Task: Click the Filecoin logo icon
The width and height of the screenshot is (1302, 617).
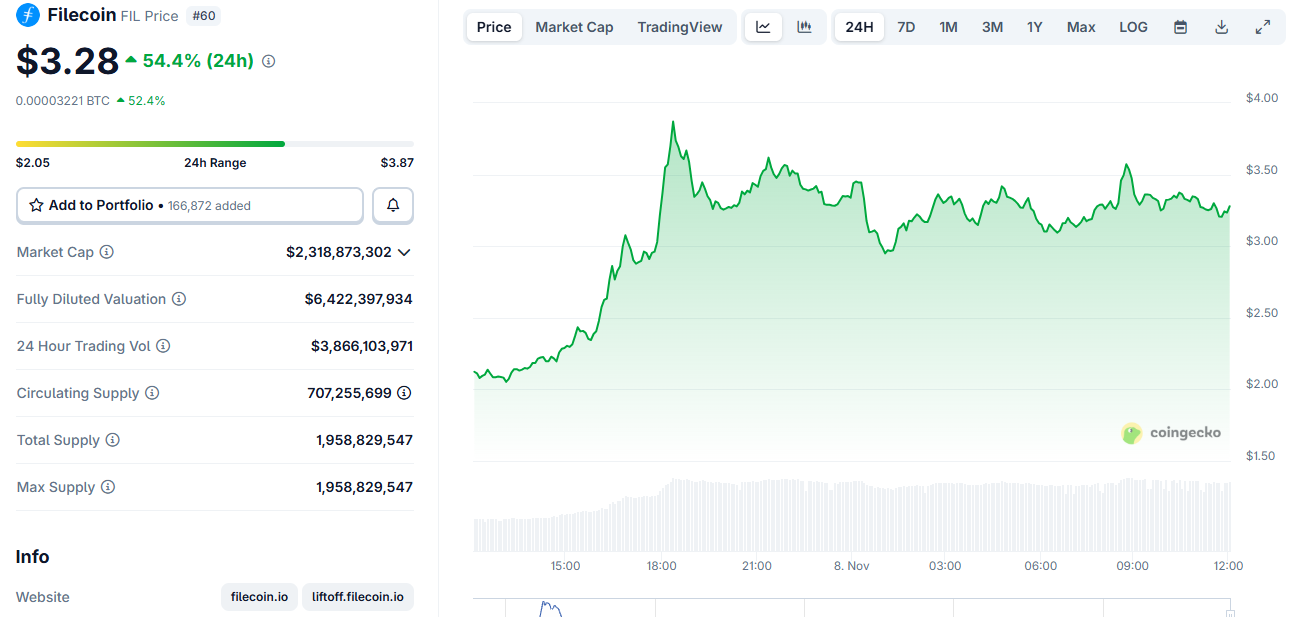Action: point(28,15)
